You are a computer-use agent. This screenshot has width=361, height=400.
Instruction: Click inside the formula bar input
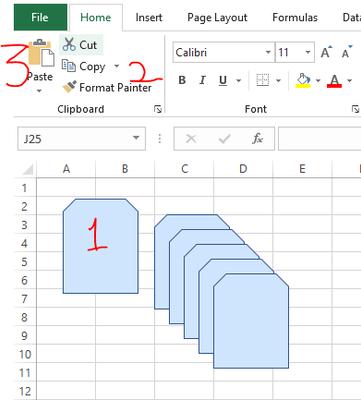tap(319, 138)
